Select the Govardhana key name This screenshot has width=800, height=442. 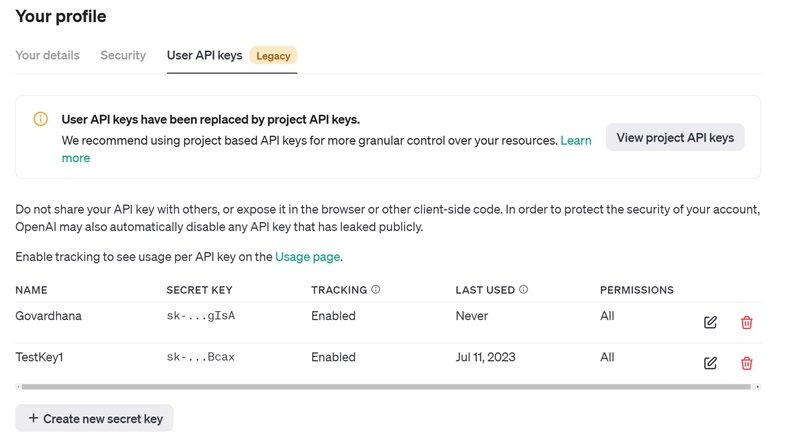(x=48, y=316)
